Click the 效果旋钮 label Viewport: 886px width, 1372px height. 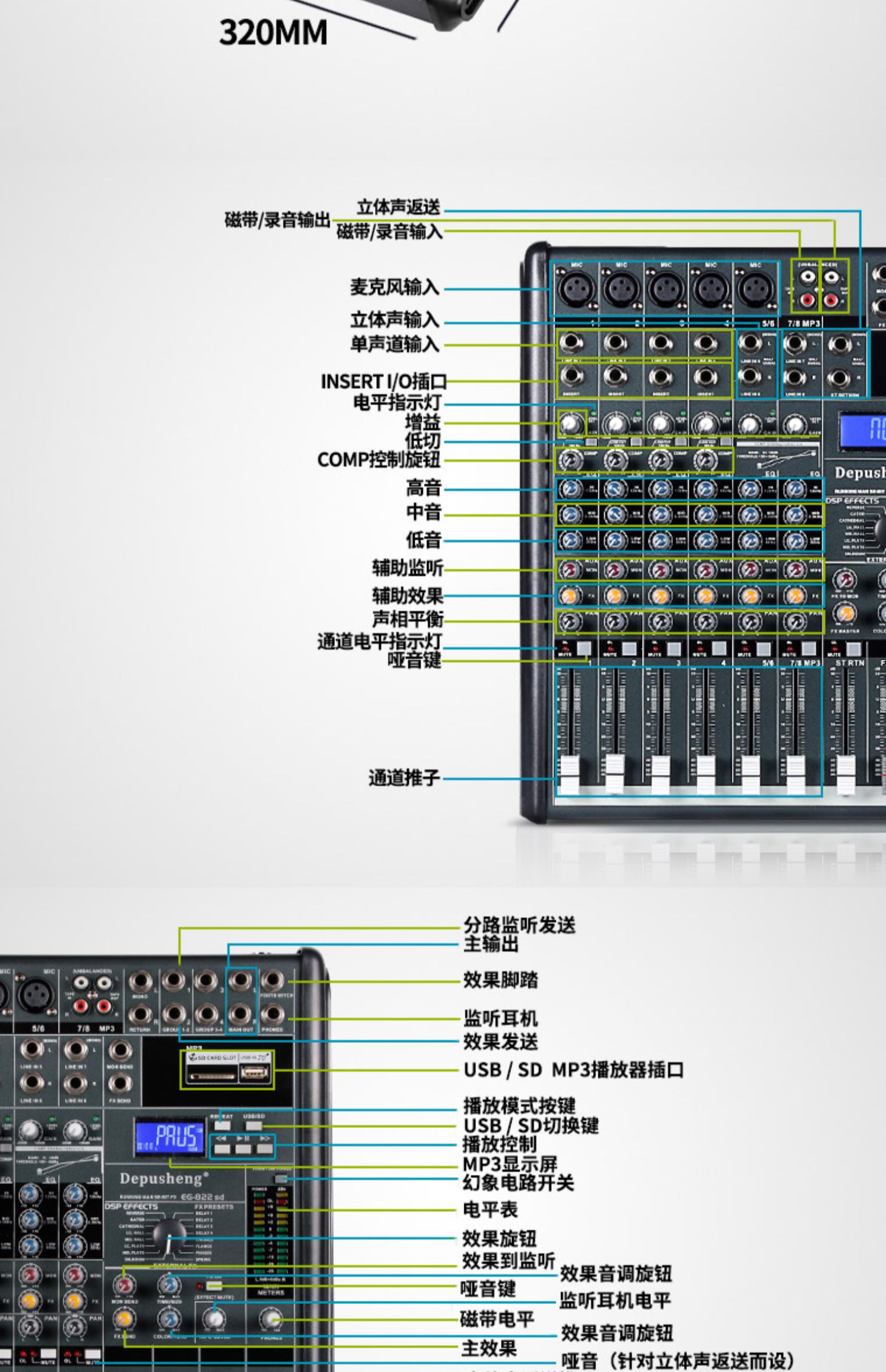click(499, 1238)
